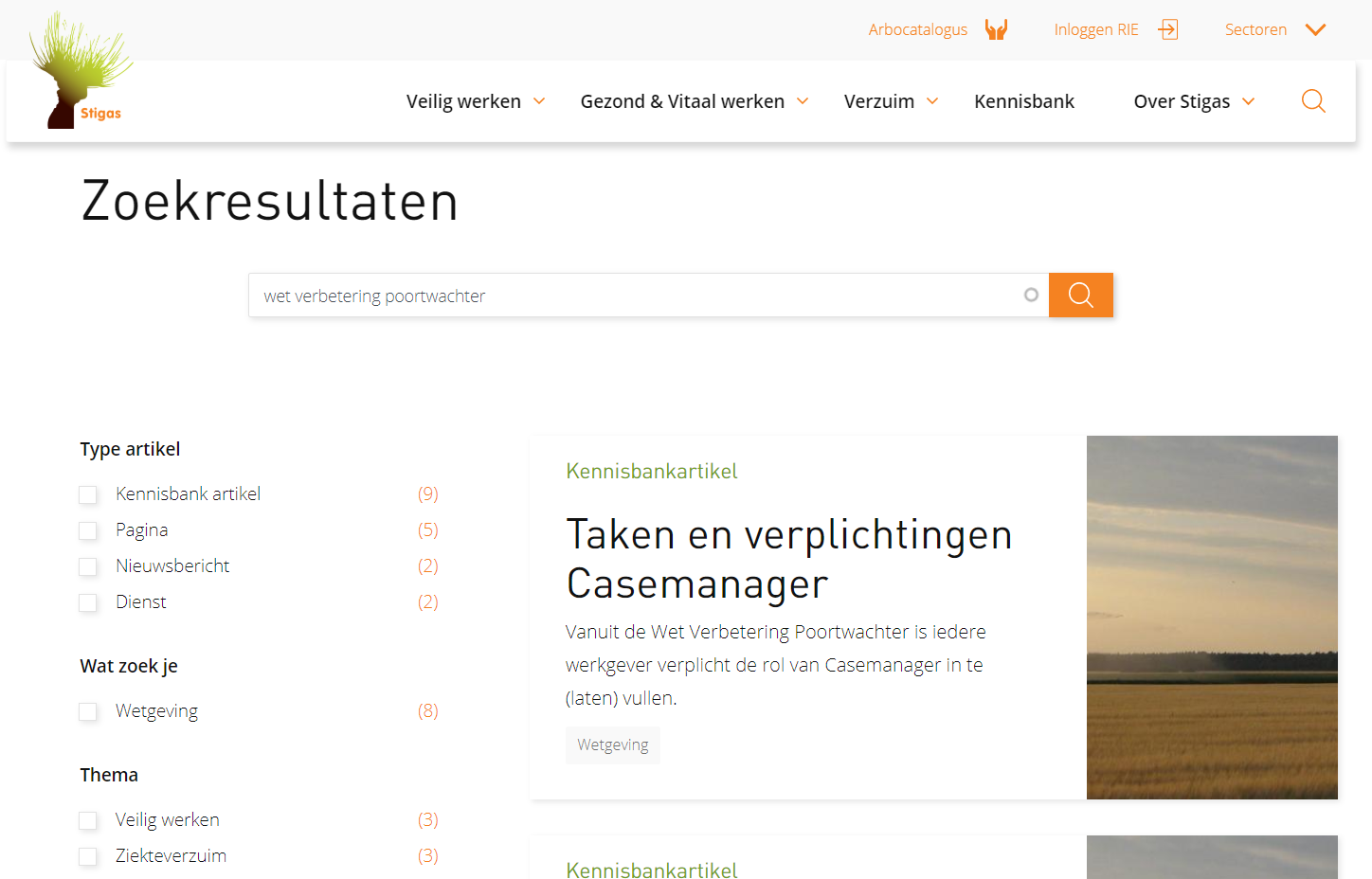Click the first Kennisbankartikel category label

[x=652, y=471]
